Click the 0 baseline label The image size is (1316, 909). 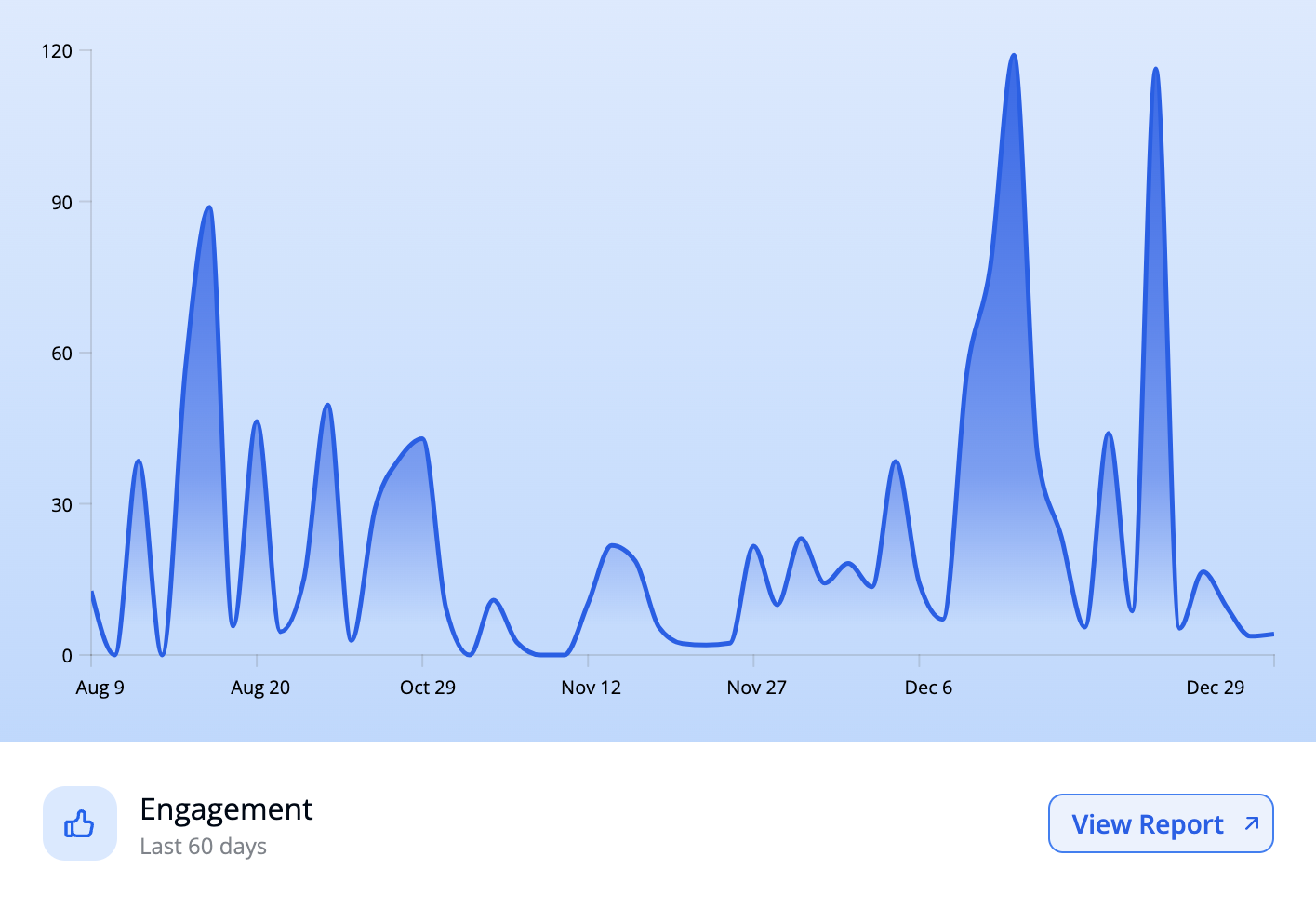point(67,656)
